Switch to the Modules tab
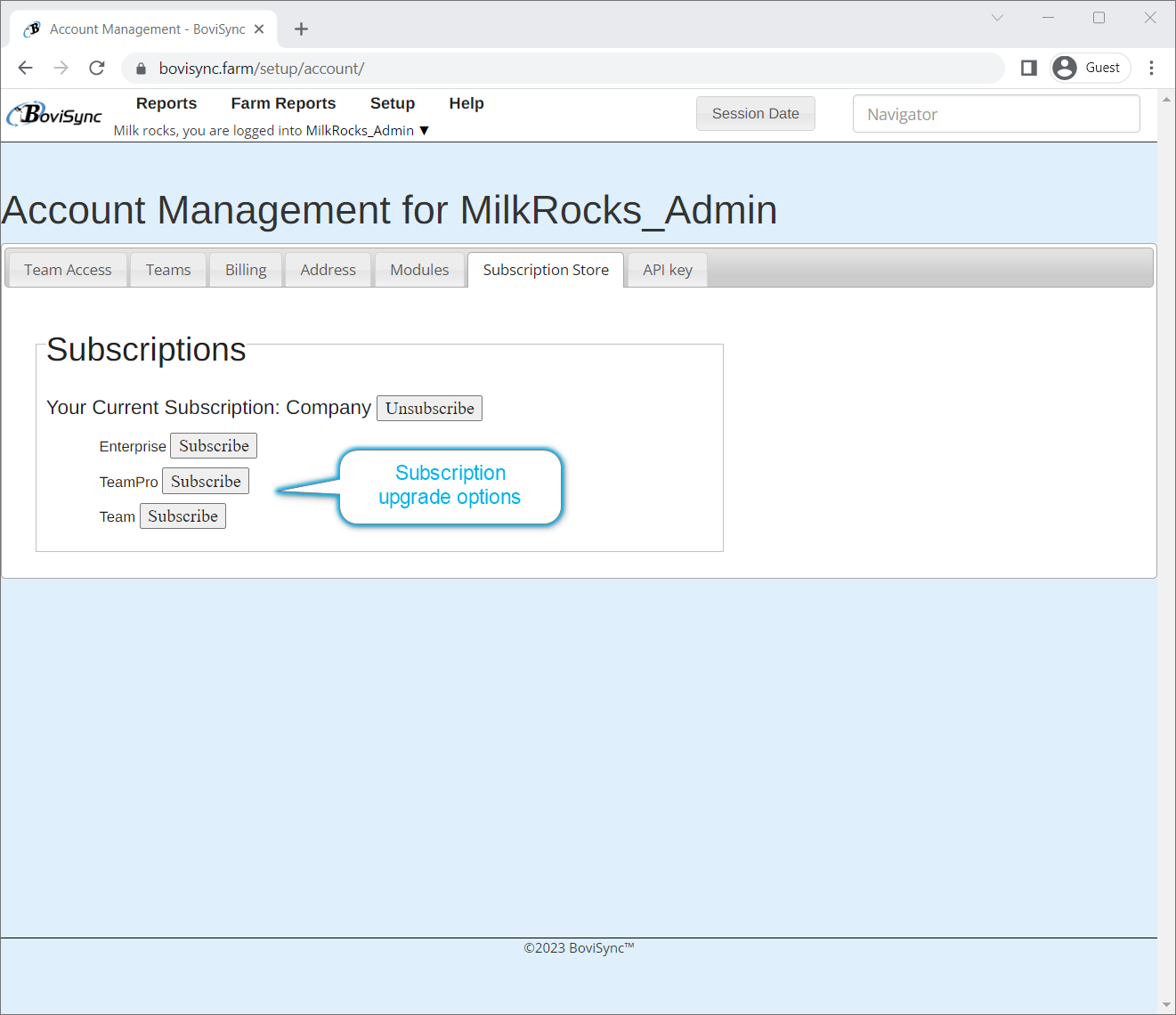The image size is (1176, 1015). (419, 270)
